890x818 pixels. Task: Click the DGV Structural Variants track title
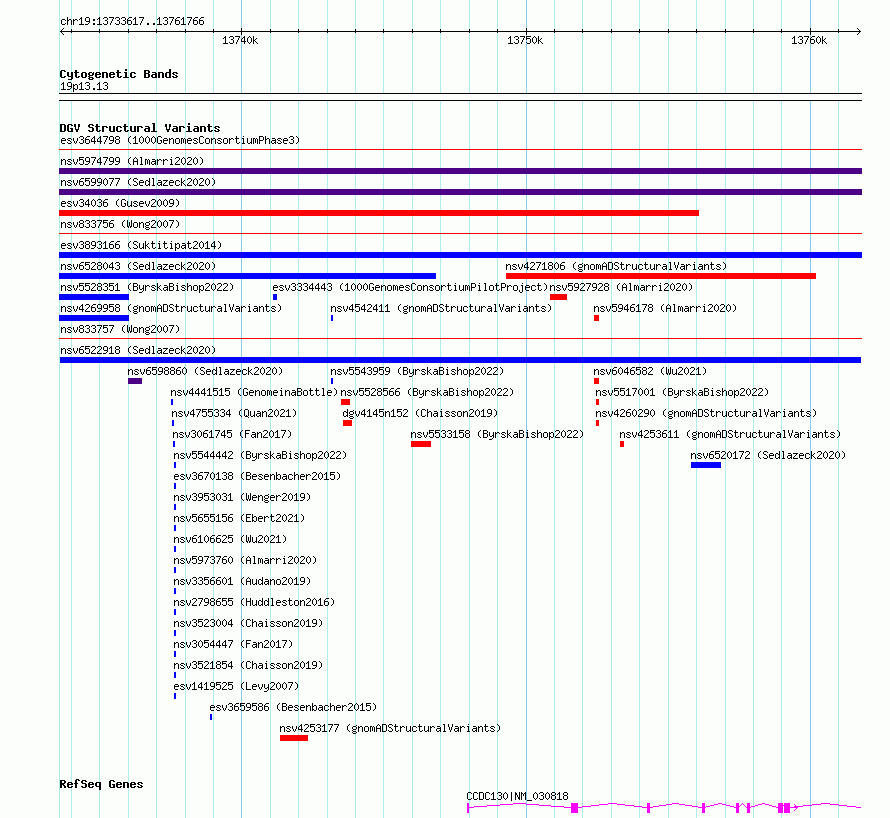[x=140, y=128]
